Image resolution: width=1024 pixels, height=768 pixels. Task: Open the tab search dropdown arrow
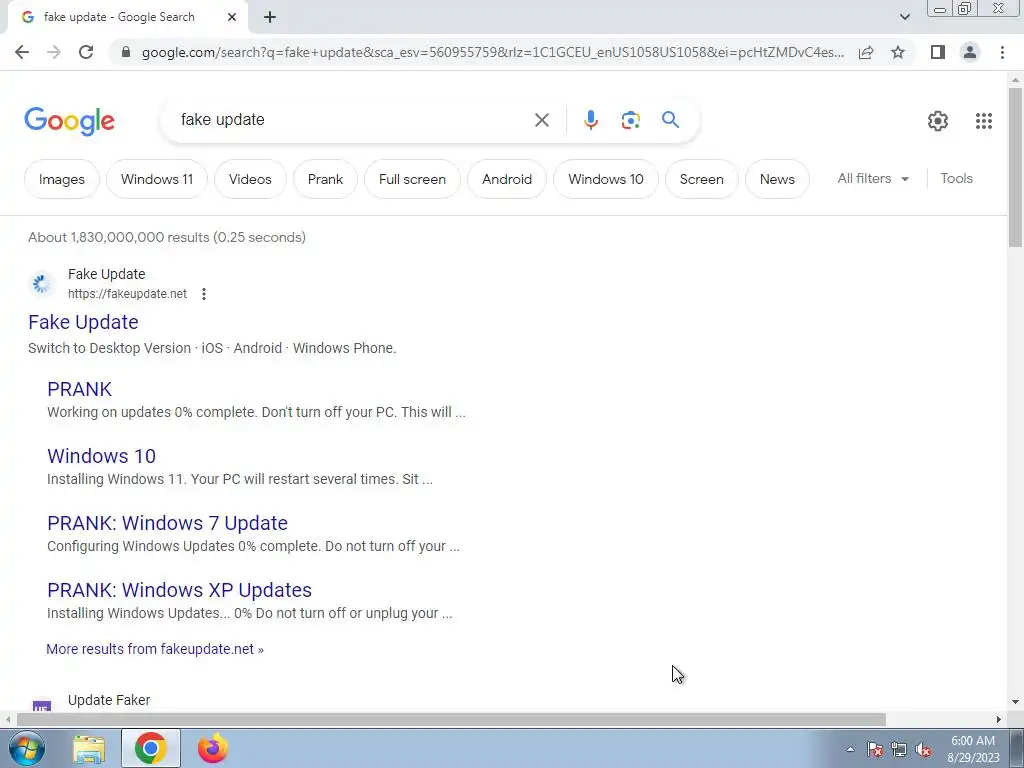pyautogui.click(x=904, y=18)
